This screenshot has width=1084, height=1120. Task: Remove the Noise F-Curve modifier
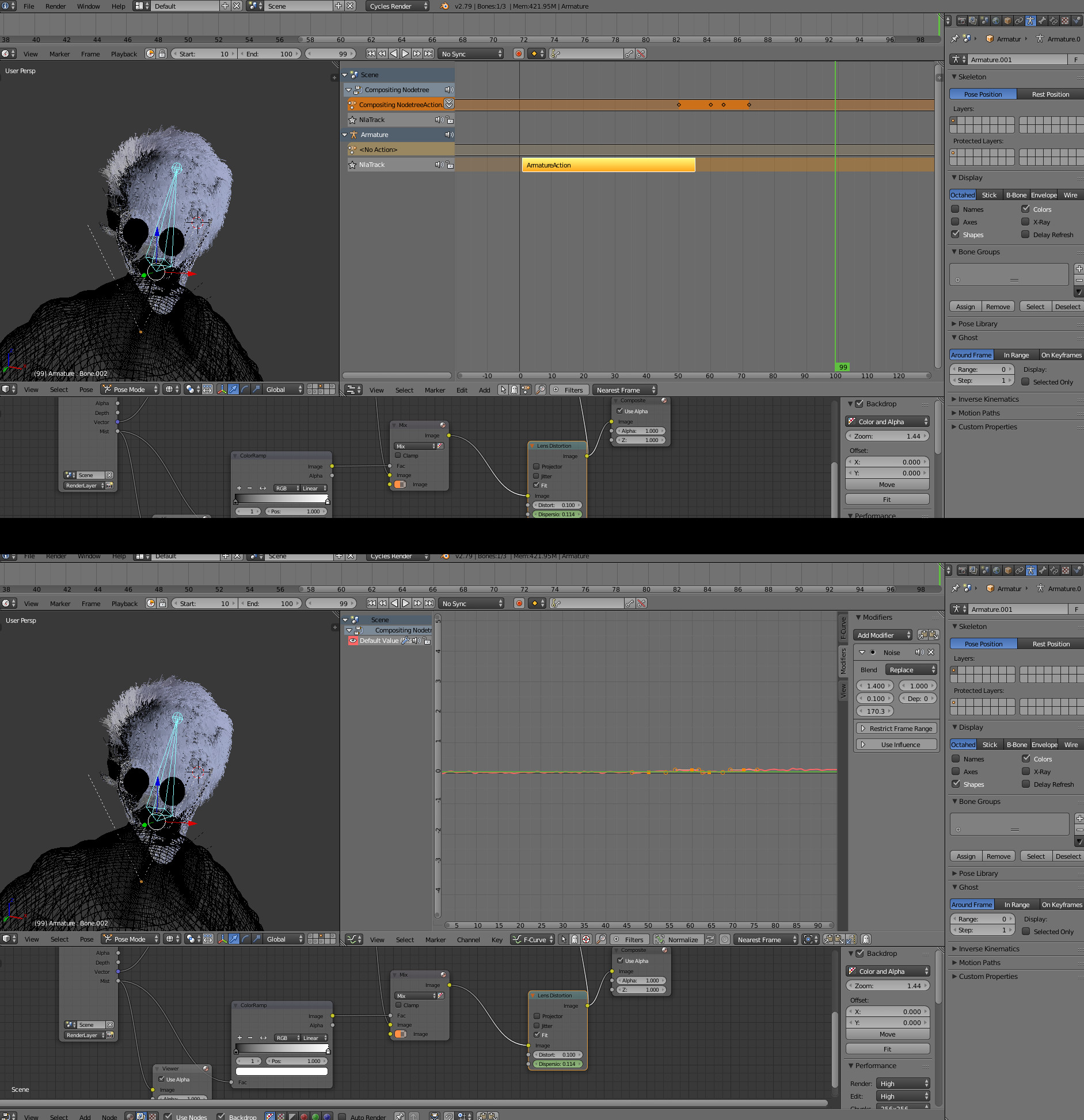[931, 652]
